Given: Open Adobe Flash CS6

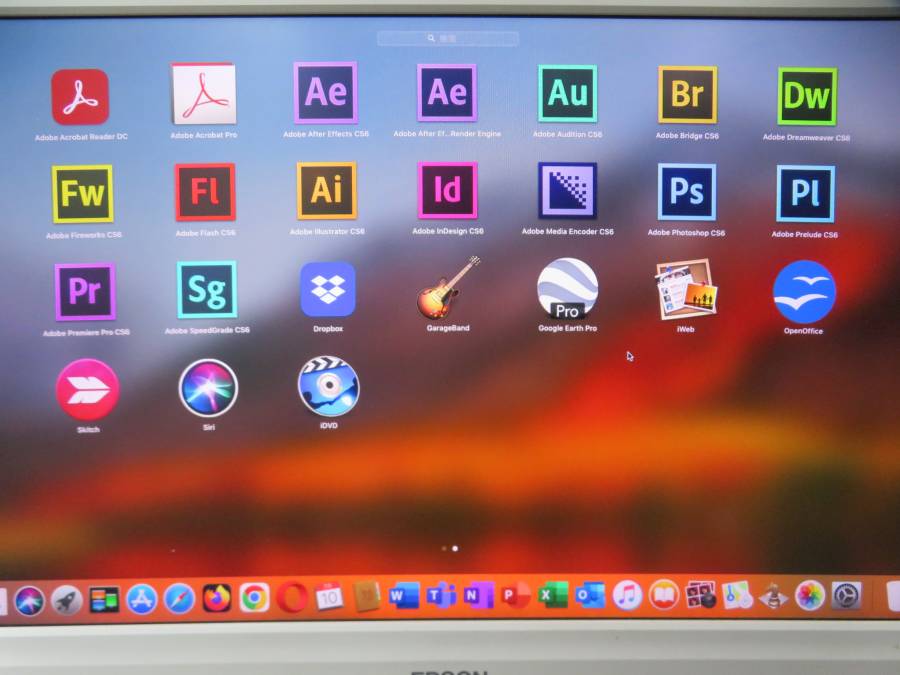Looking at the screenshot, I should coord(205,192).
